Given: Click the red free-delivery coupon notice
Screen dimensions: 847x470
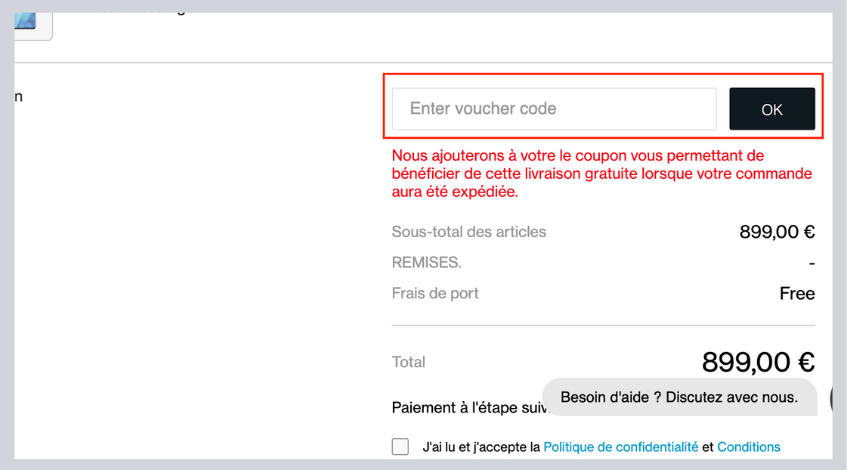Looking at the screenshot, I should point(601,173).
